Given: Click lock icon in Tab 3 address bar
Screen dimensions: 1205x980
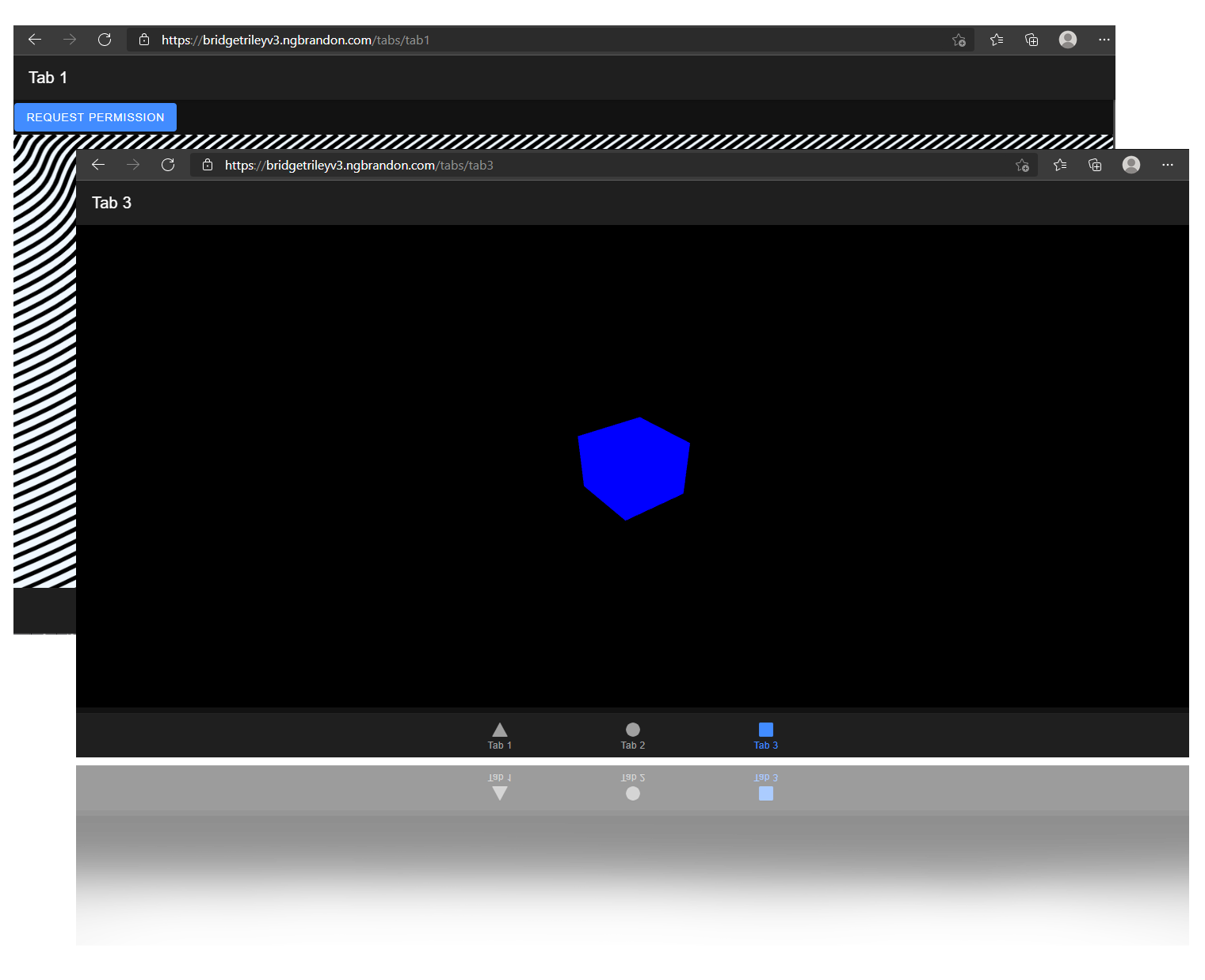Looking at the screenshot, I should click(208, 165).
